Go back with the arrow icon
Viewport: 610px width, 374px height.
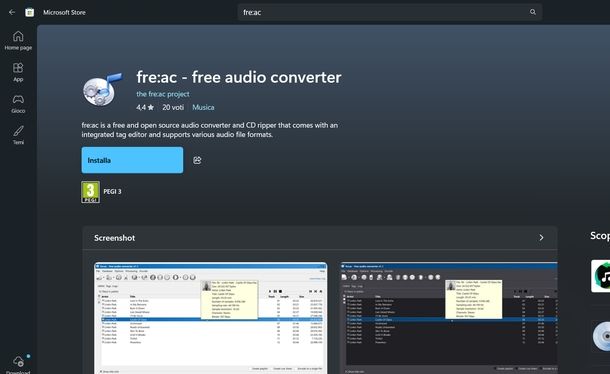coord(12,12)
